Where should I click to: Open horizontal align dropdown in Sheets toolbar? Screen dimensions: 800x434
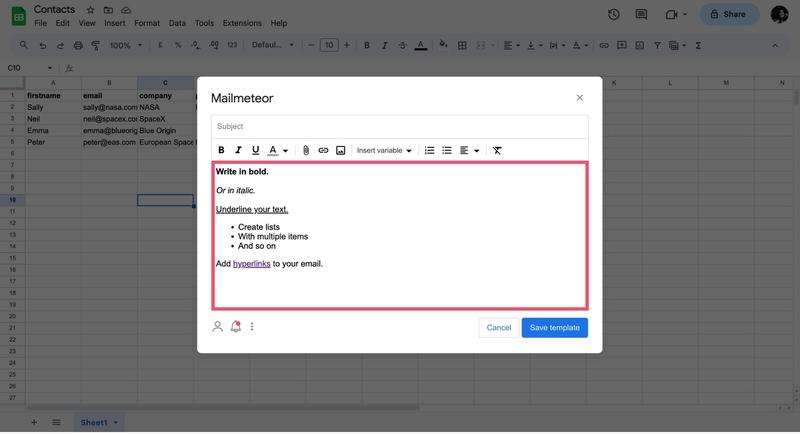tap(512, 45)
